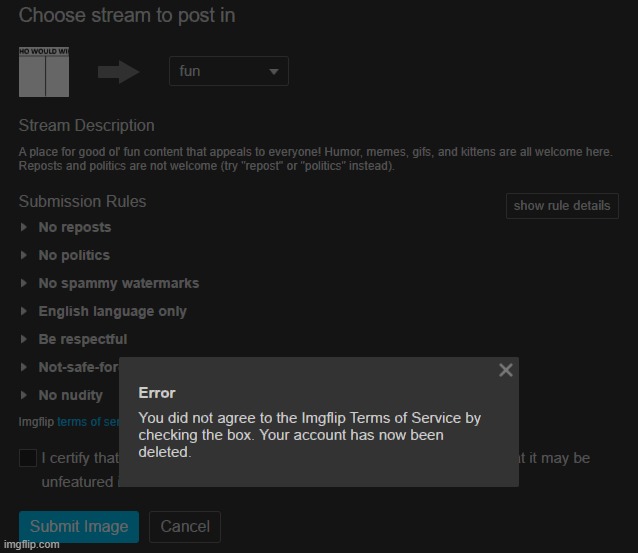Tick the certify checkbox
The height and width of the screenshot is (553, 638).
pyautogui.click(x=28, y=458)
